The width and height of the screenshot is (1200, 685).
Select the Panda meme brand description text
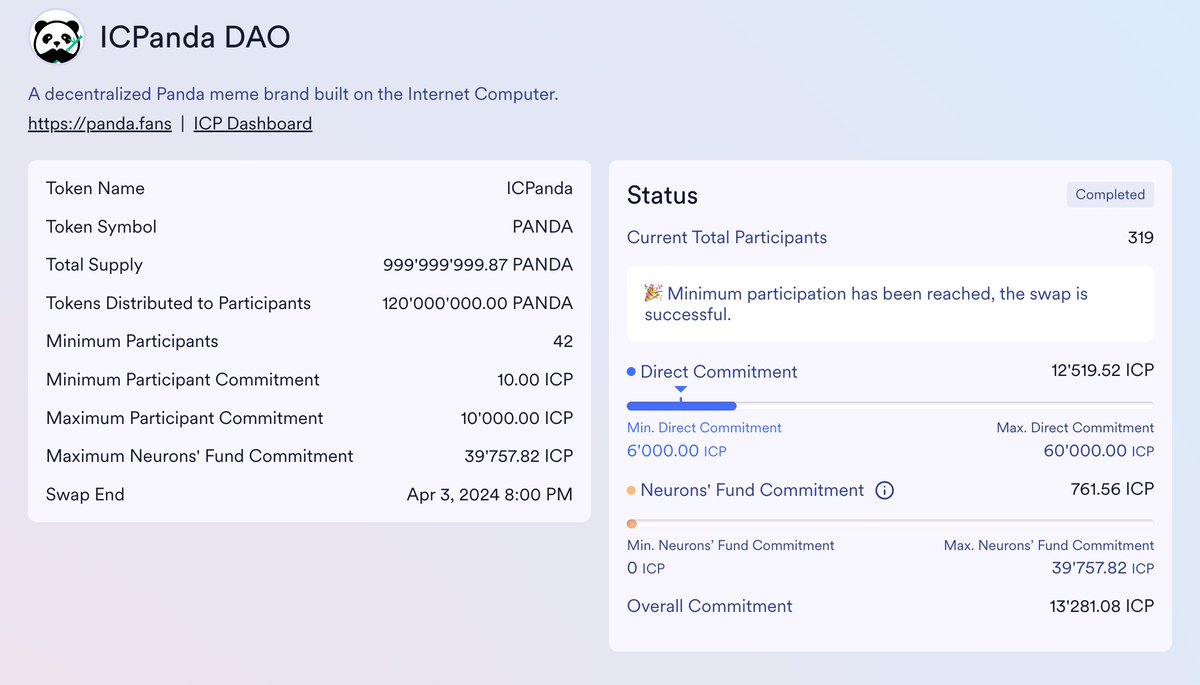click(x=293, y=94)
